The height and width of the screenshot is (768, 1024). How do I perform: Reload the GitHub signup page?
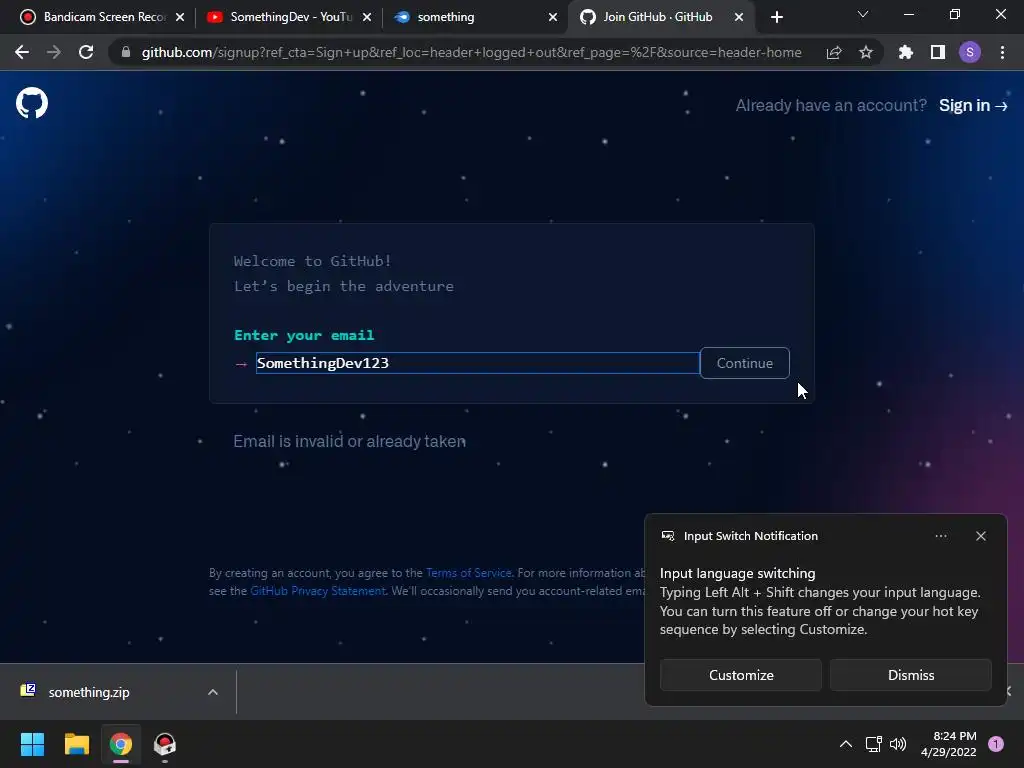pos(86,52)
